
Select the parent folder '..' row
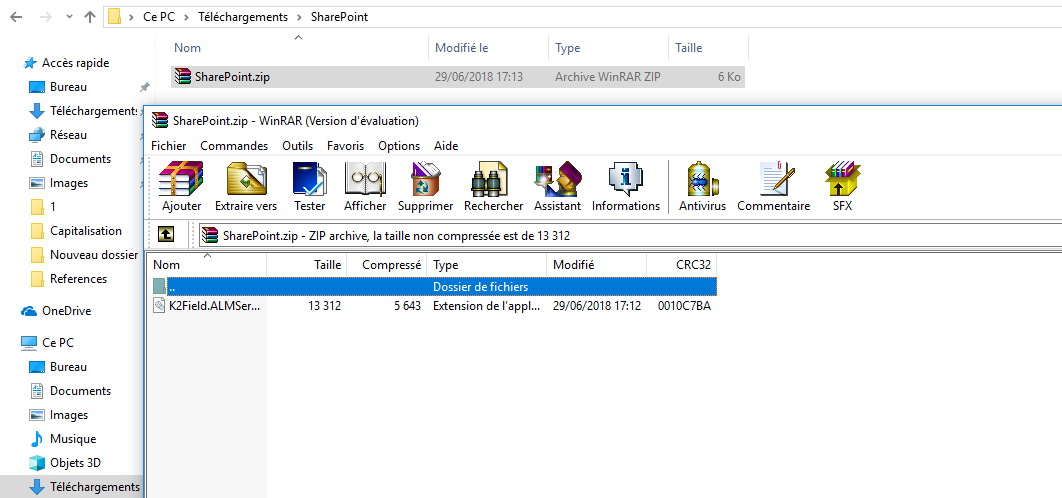pos(432,287)
